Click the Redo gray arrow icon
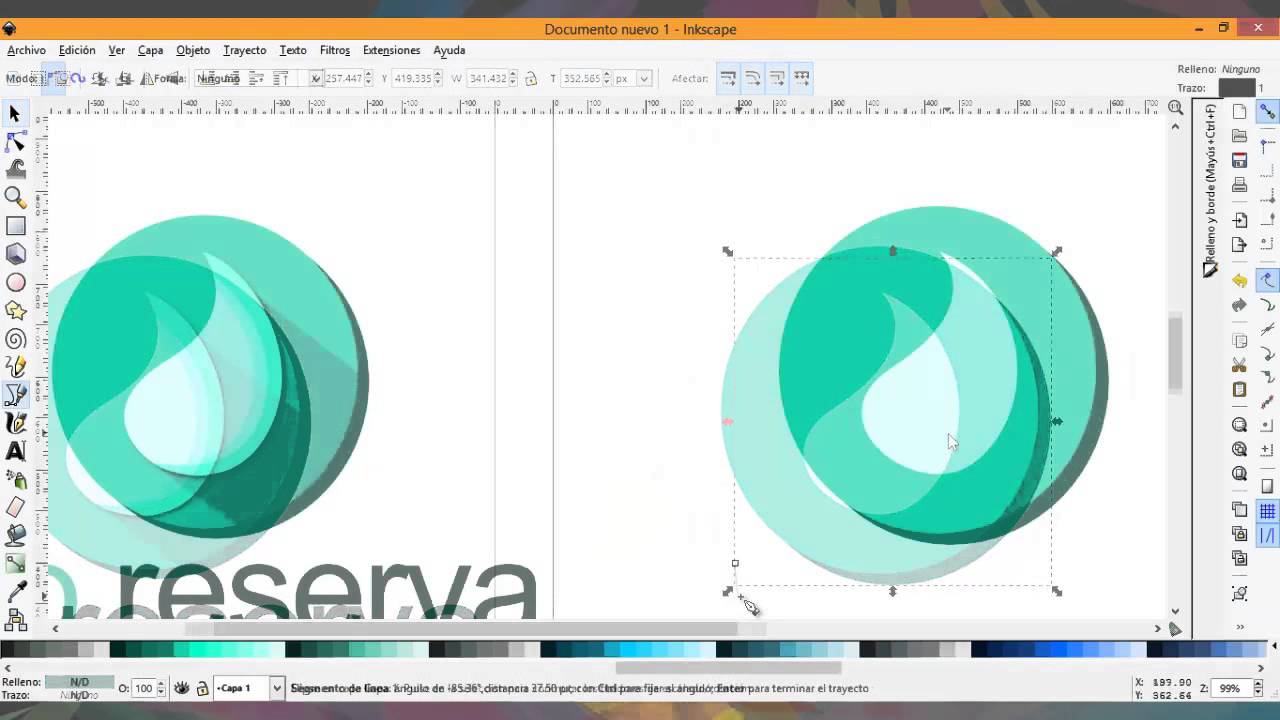The width and height of the screenshot is (1280, 720). 1240,305
